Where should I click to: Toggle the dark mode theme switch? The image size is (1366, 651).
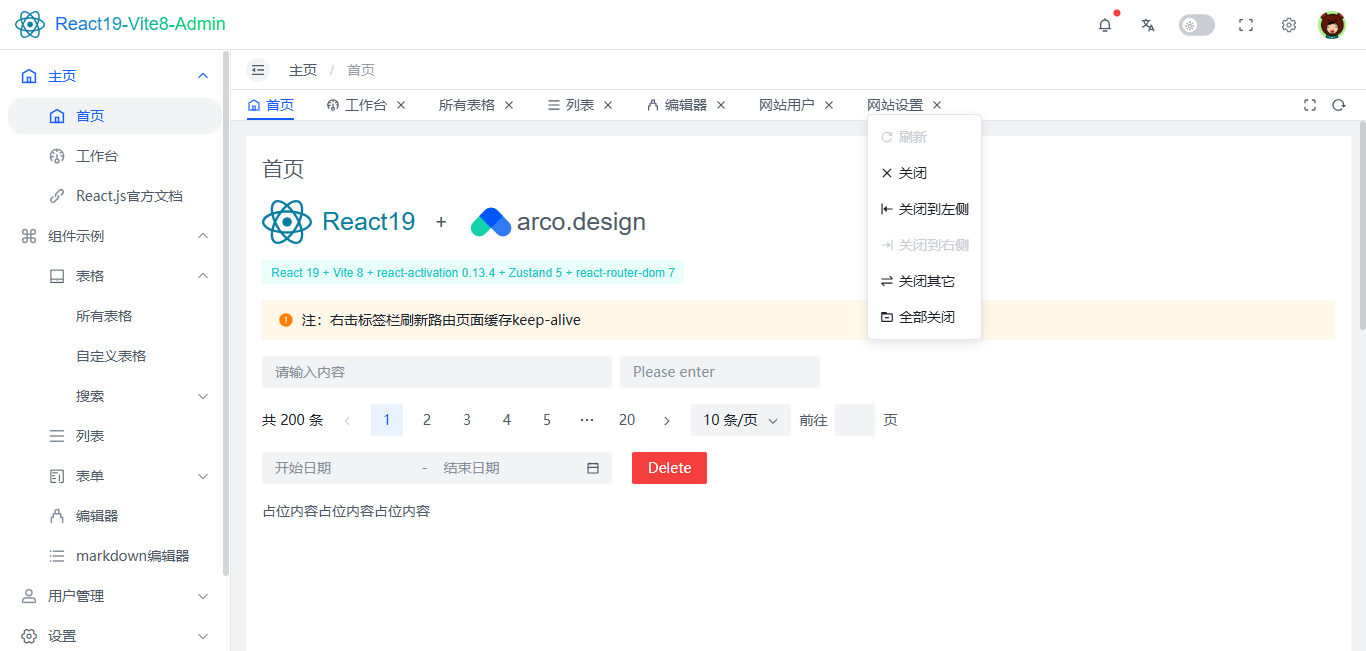(x=1197, y=25)
